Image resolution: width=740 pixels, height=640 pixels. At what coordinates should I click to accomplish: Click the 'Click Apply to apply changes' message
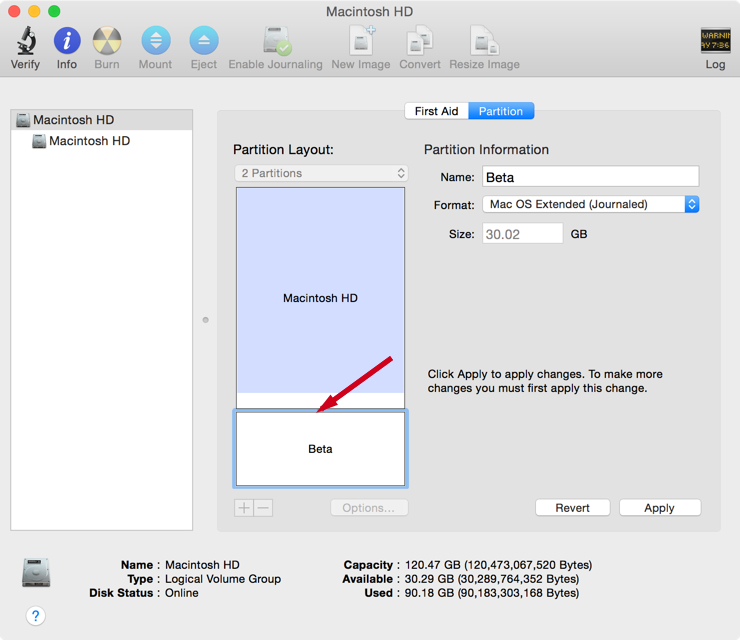[545, 381]
